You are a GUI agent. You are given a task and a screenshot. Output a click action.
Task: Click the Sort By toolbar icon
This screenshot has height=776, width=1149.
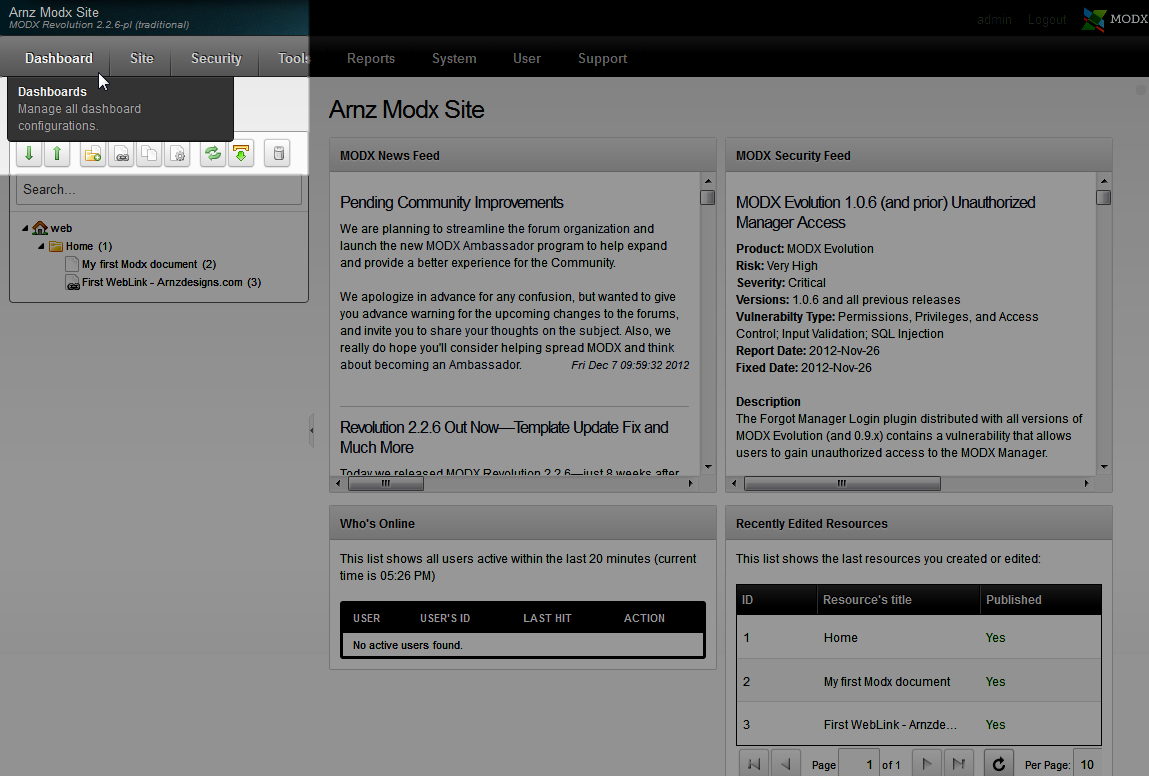(x=241, y=154)
